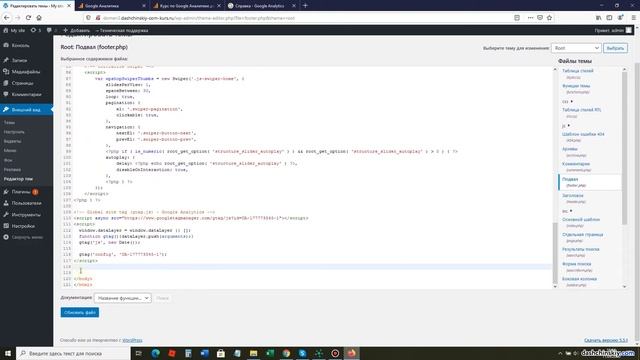Open the Windows Start button
Screen dimensions: 640x360
point(8,353)
